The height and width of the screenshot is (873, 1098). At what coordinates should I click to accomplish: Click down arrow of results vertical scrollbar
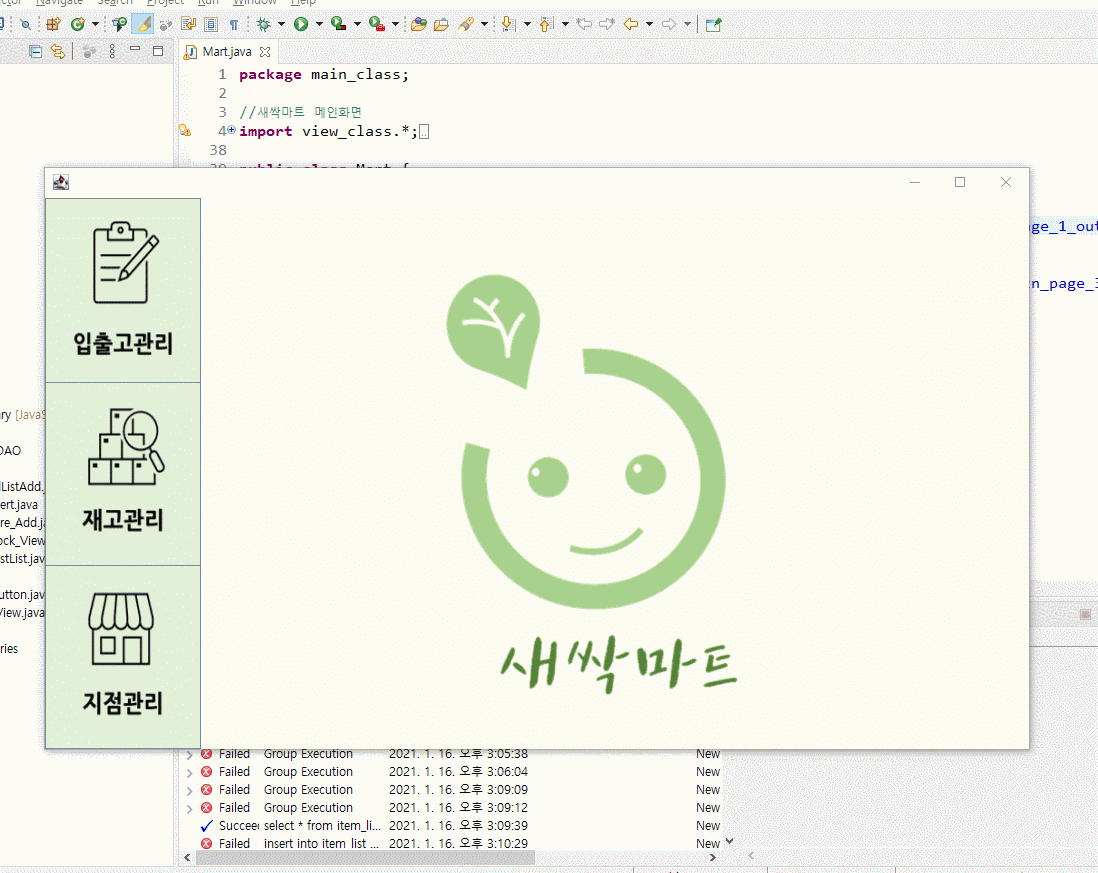730,841
